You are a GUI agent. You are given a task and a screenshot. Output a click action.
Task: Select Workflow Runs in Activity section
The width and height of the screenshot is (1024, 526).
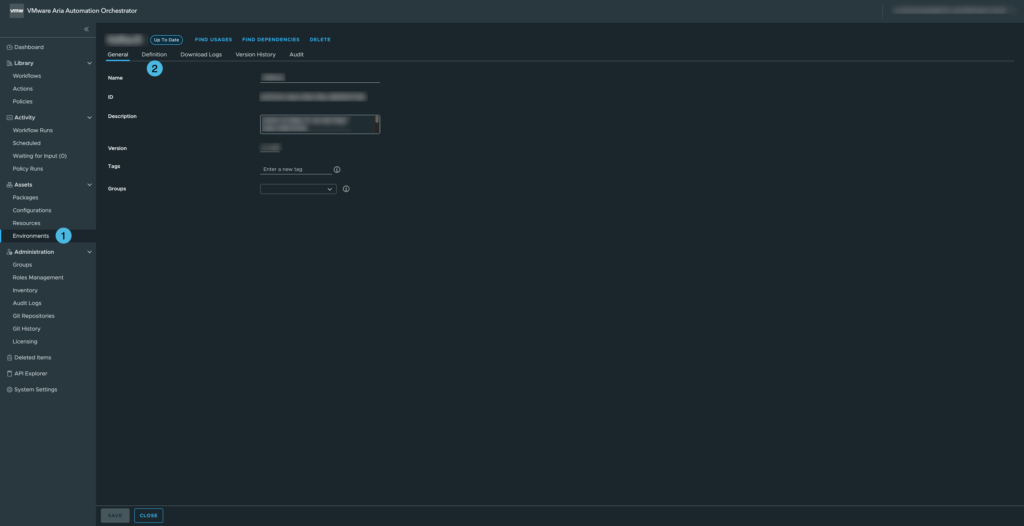click(33, 130)
